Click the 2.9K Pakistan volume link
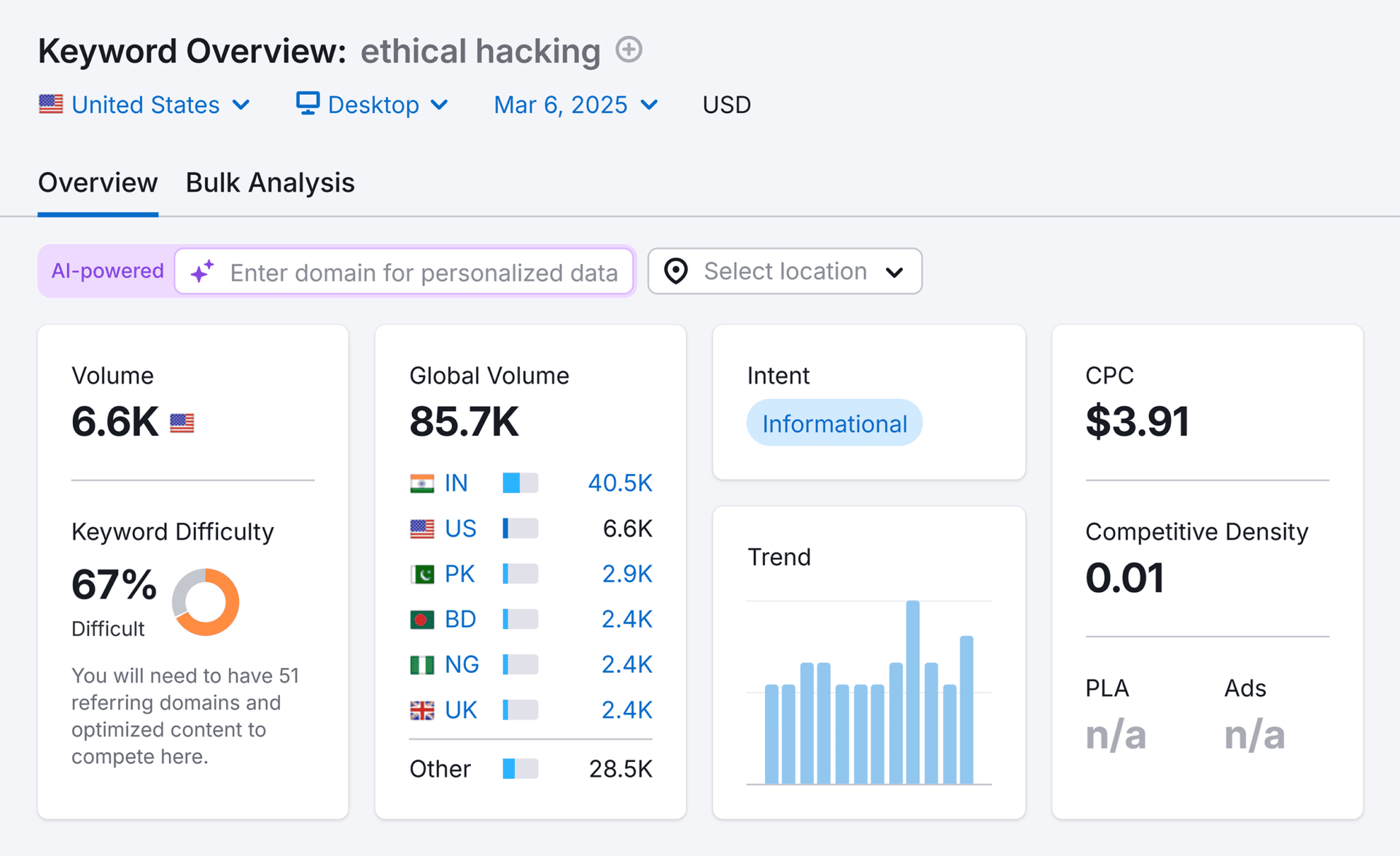1400x856 pixels. (627, 575)
